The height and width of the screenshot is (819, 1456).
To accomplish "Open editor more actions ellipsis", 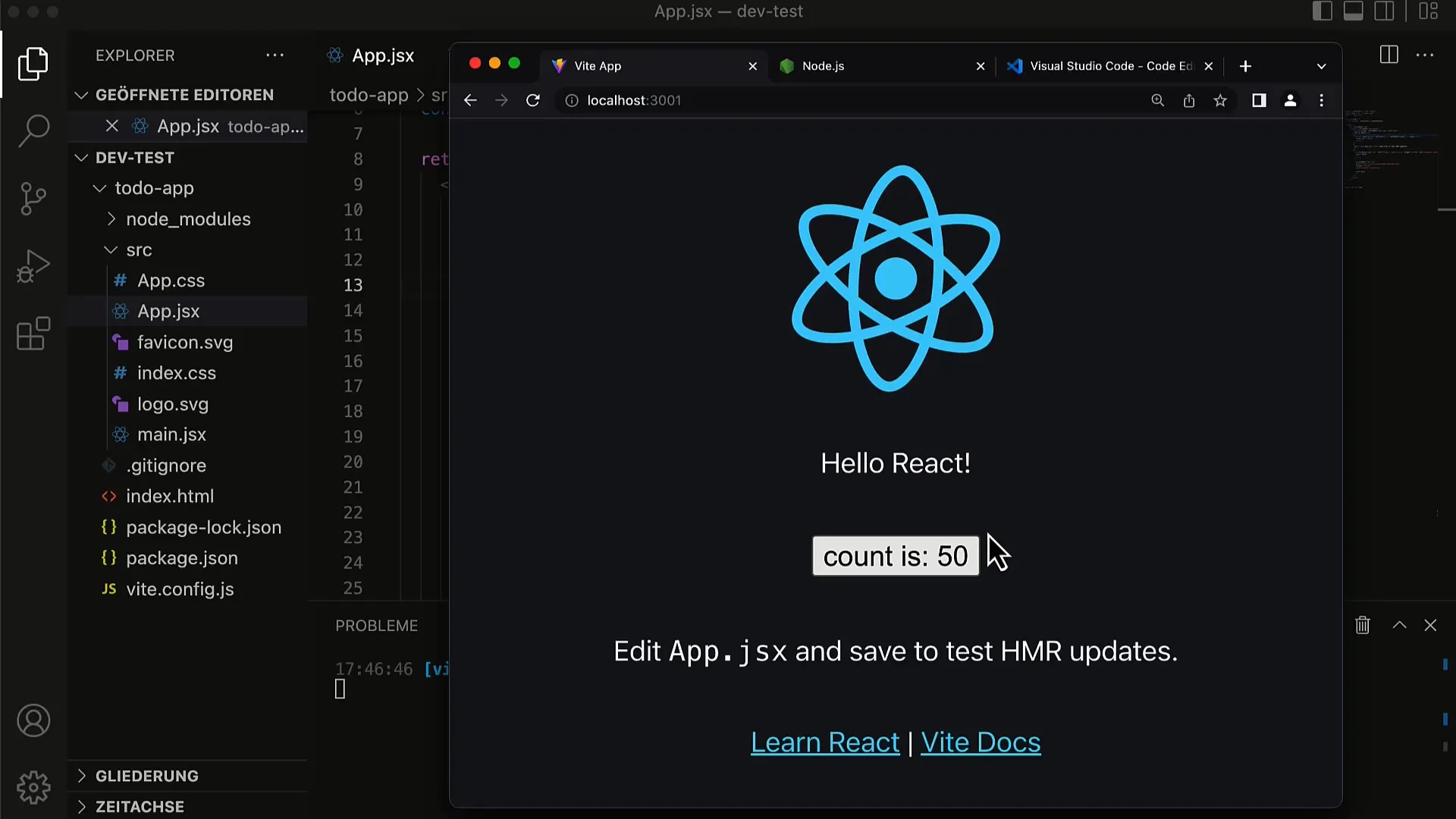I will click(1425, 55).
